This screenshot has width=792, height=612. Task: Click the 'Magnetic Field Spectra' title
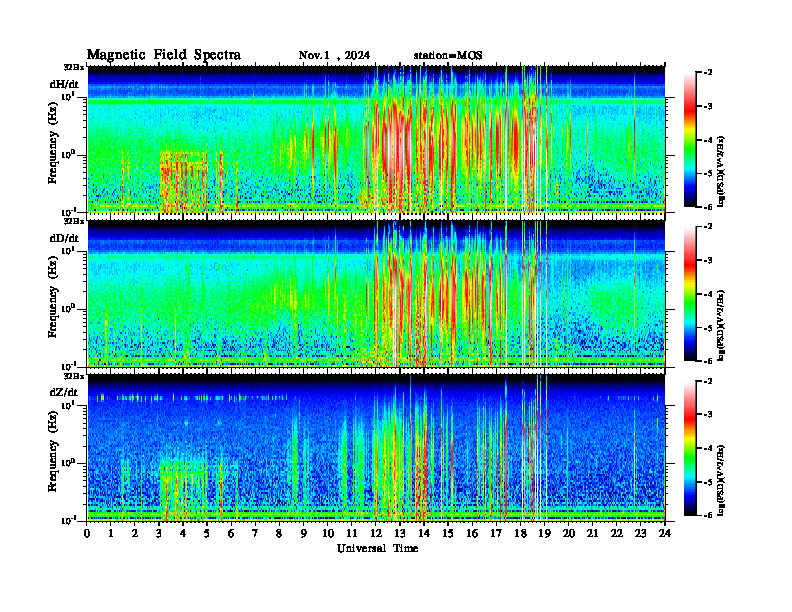click(164, 55)
